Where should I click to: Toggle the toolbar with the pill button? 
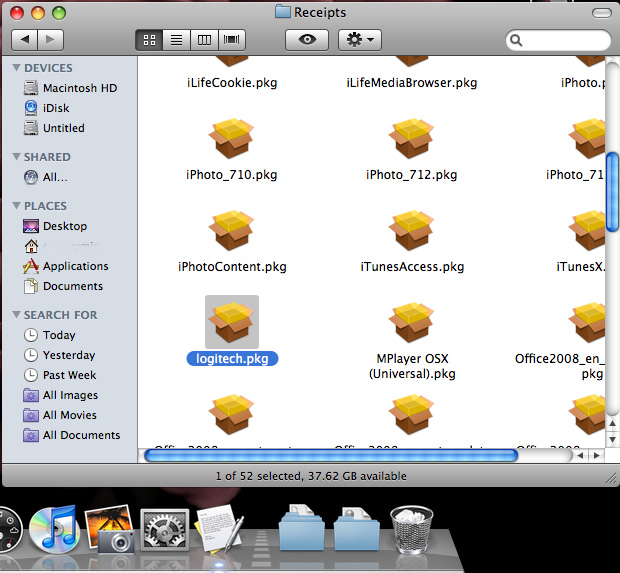[602, 13]
